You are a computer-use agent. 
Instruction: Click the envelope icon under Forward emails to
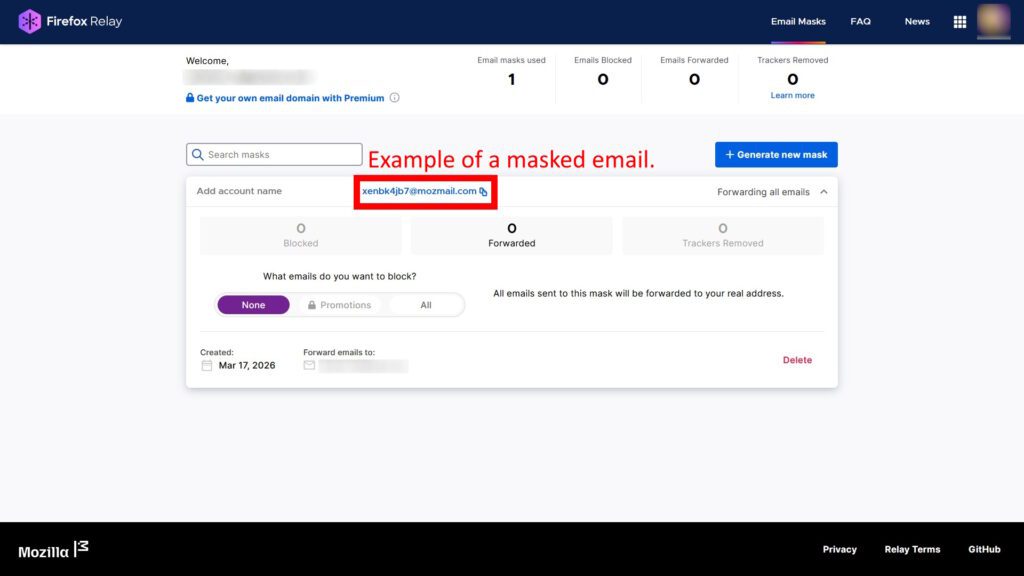309,366
